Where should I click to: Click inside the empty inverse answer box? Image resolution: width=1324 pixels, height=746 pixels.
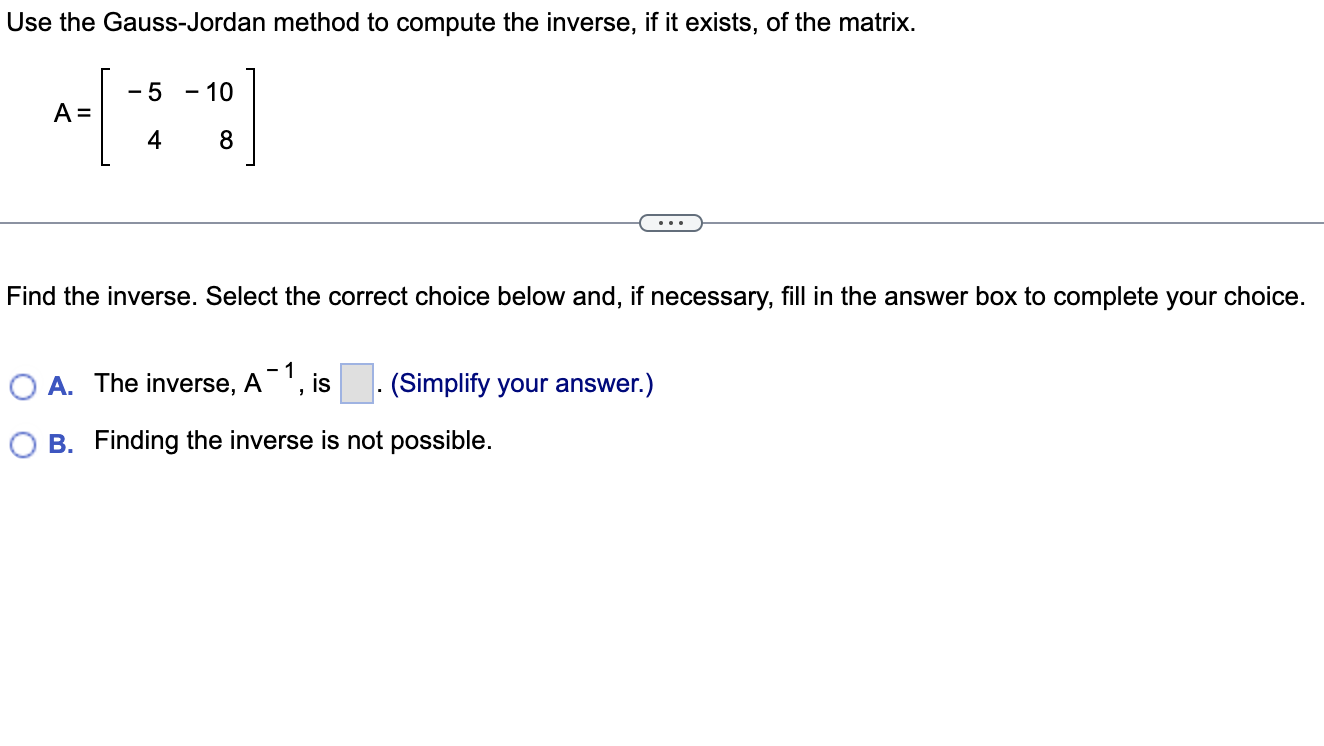[x=356, y=383]
